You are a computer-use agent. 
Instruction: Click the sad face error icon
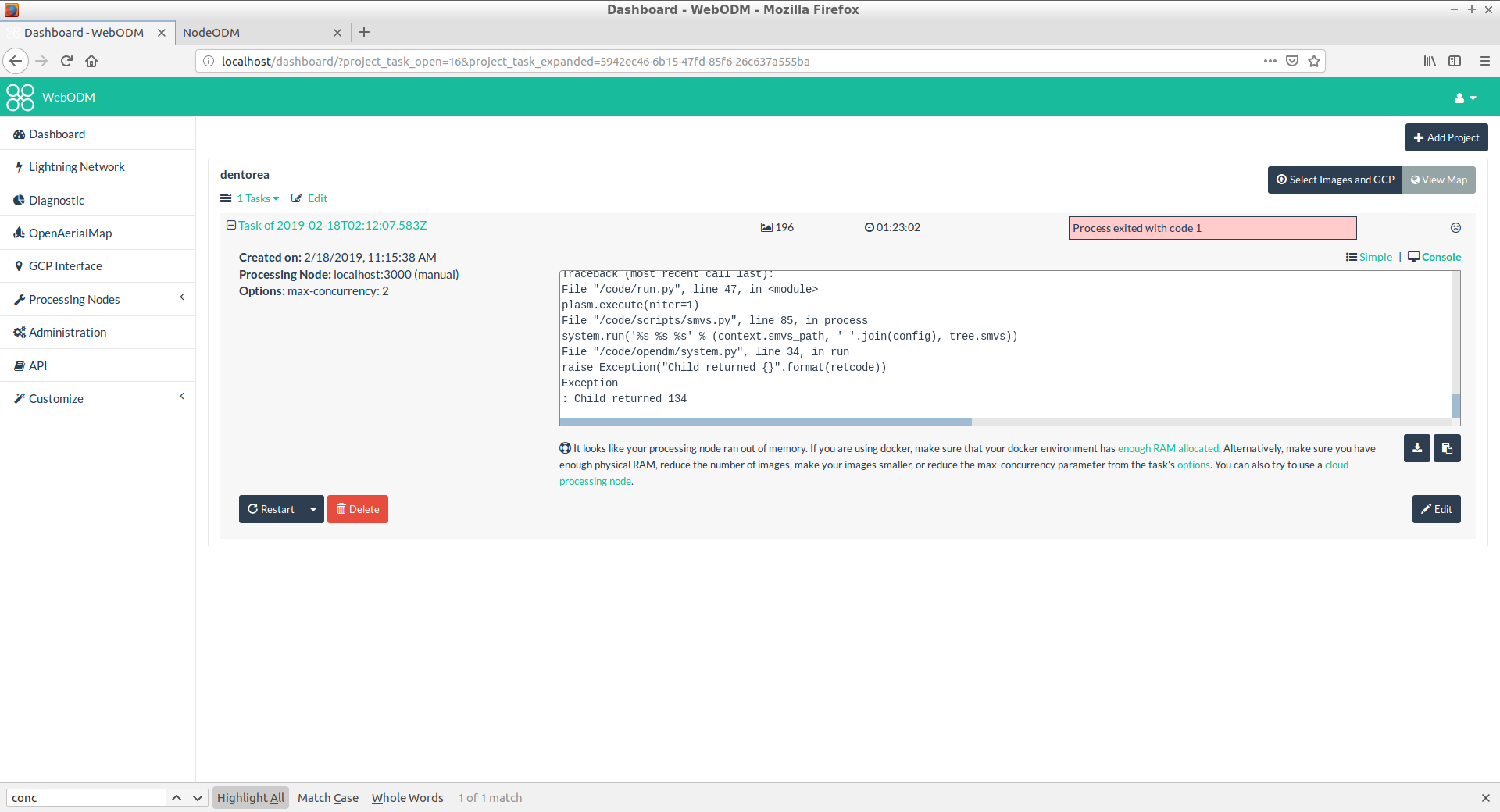(1455, 227)
